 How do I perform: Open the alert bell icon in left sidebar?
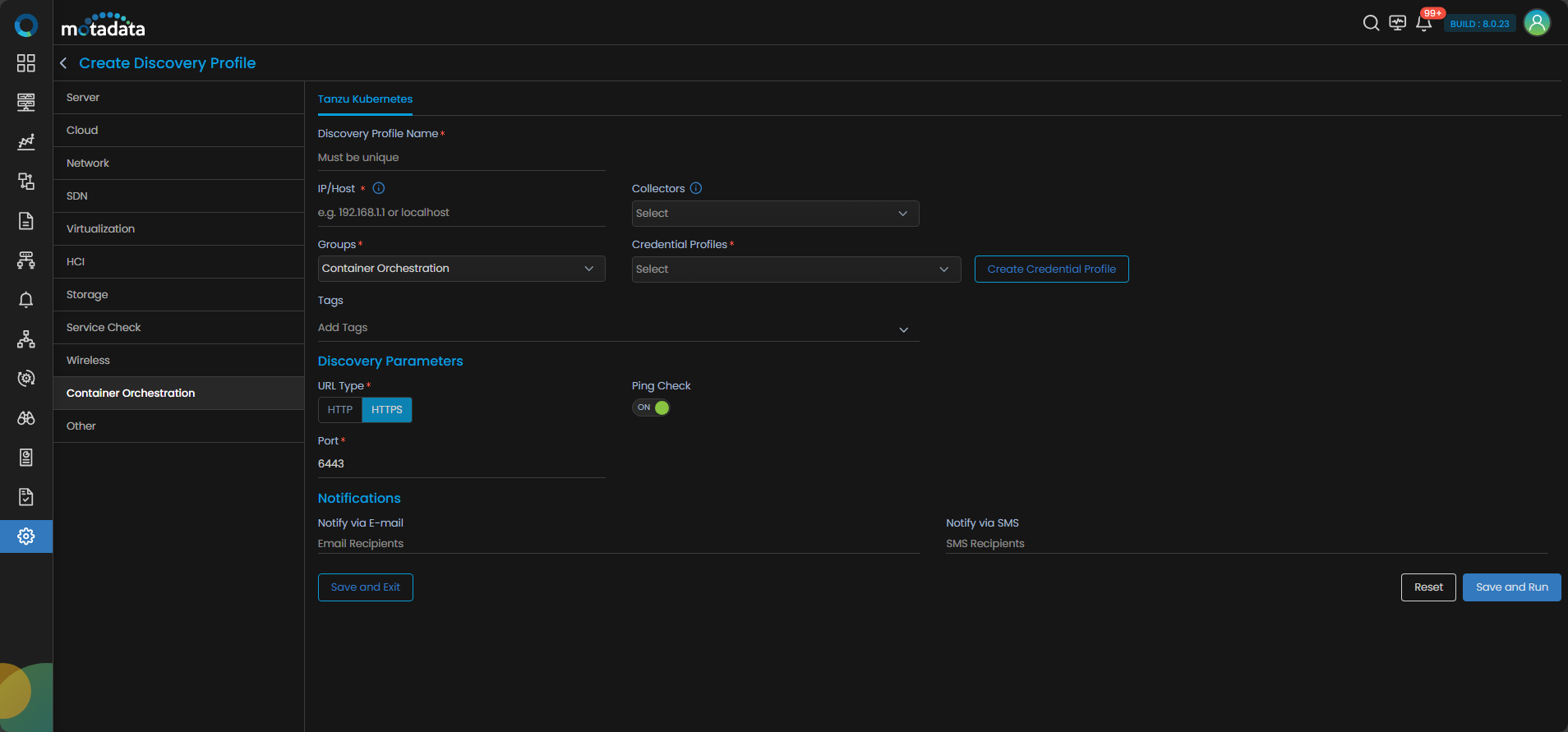coord(26,300)
